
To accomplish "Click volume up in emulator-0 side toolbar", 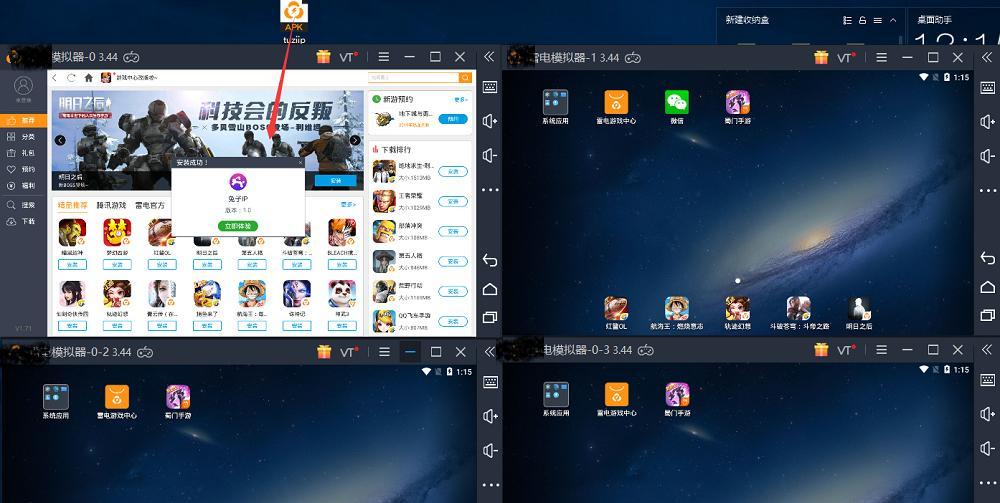I will (x=490, y=121).
